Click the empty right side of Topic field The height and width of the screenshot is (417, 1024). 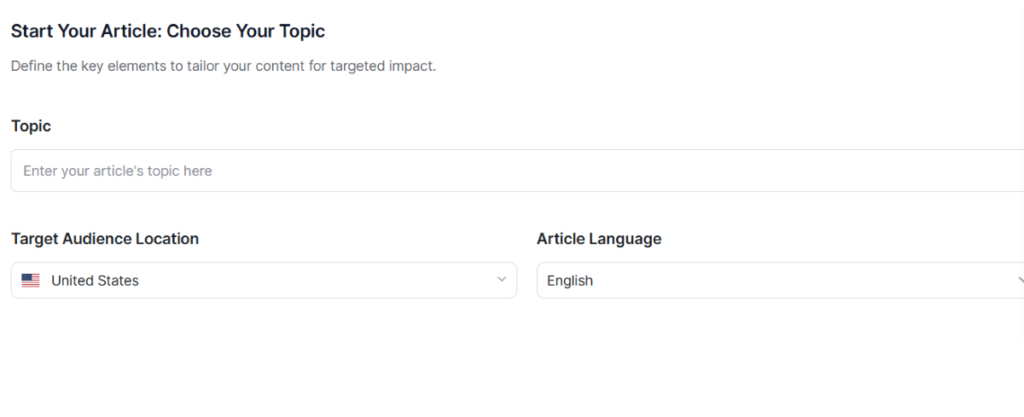[x=850, y=171]
